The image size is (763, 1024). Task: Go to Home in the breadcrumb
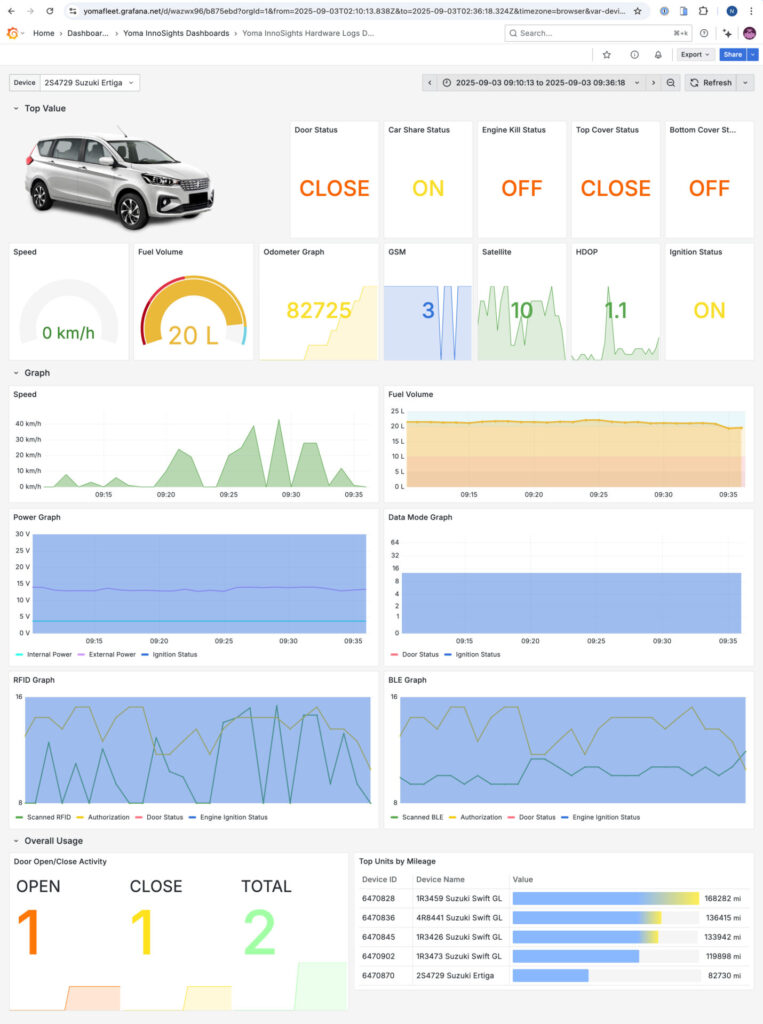click(x=43, y=33)
